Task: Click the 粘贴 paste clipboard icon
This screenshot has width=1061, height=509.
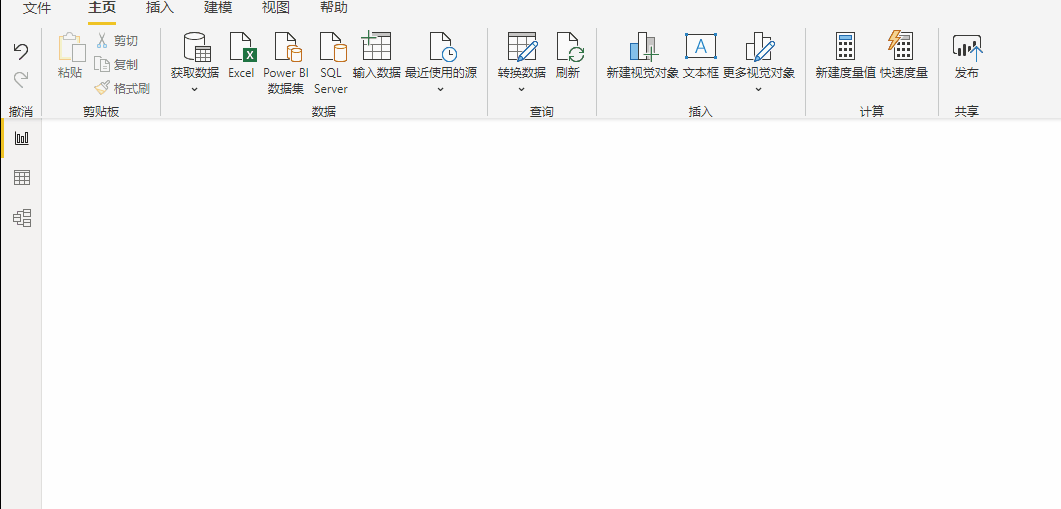Action: (72, 48)
